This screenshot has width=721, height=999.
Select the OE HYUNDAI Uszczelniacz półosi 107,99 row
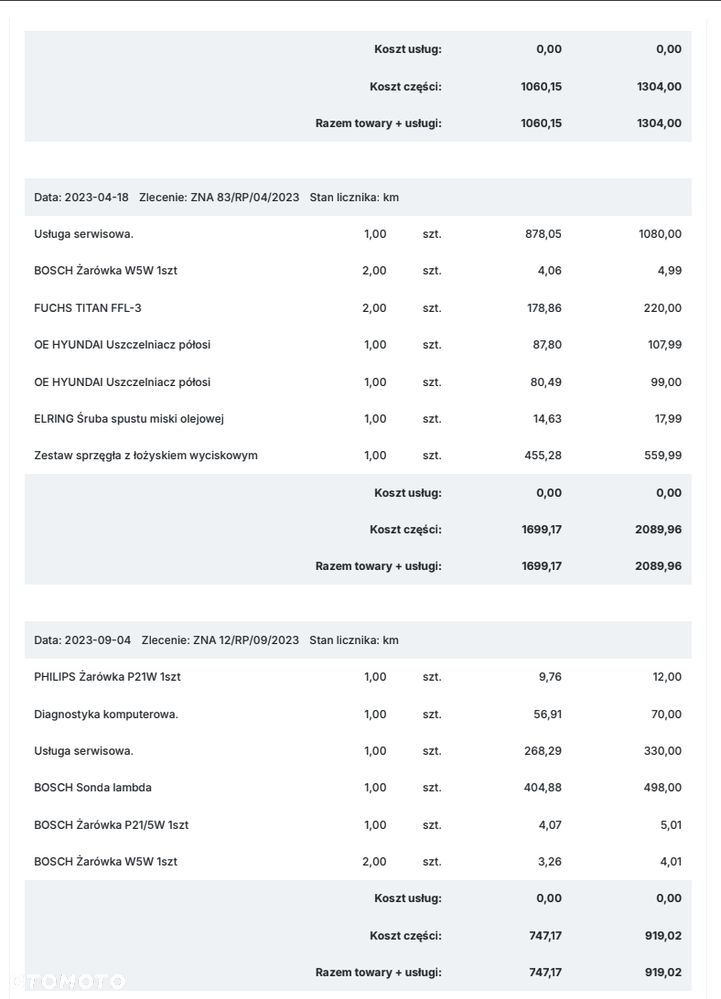click(x=358, y=345)
